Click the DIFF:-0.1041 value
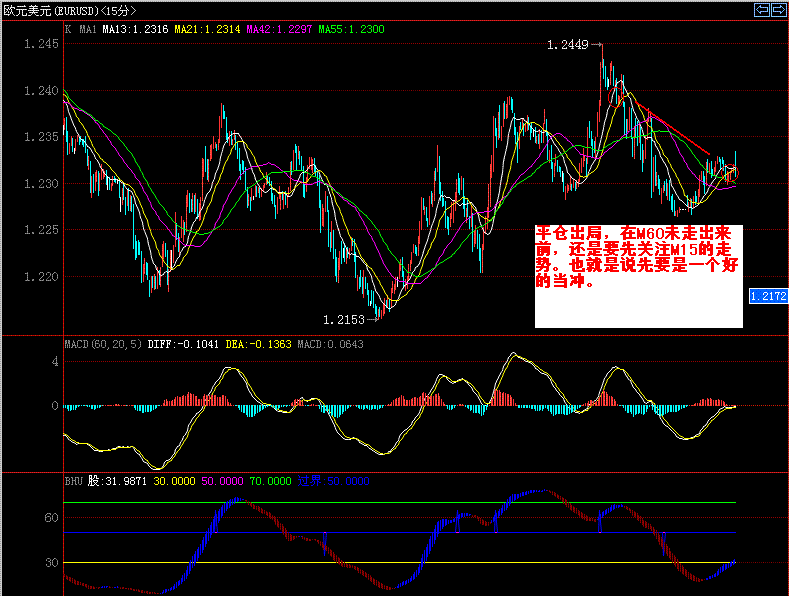Viewport: 789px width, 596px height. coord(183,344)
